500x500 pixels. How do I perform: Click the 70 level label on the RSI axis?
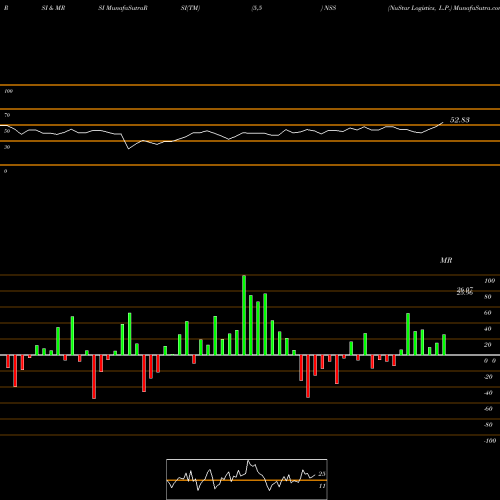point(7,115)
